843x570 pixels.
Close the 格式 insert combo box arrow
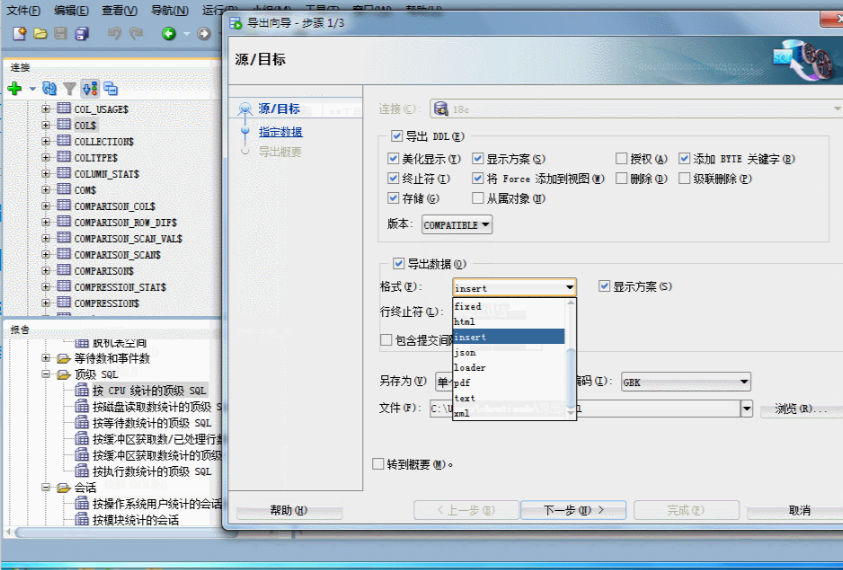point(569,288)
